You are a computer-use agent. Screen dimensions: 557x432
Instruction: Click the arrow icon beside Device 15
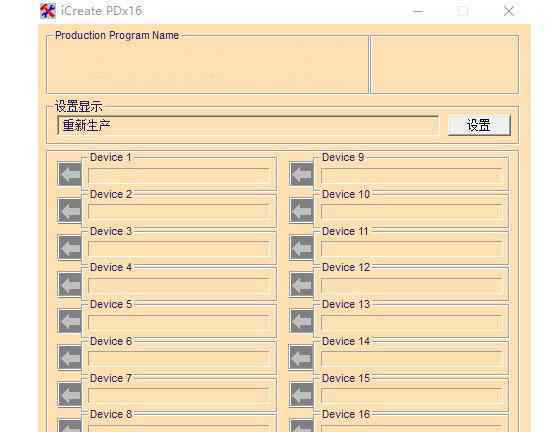coord(302,394)
